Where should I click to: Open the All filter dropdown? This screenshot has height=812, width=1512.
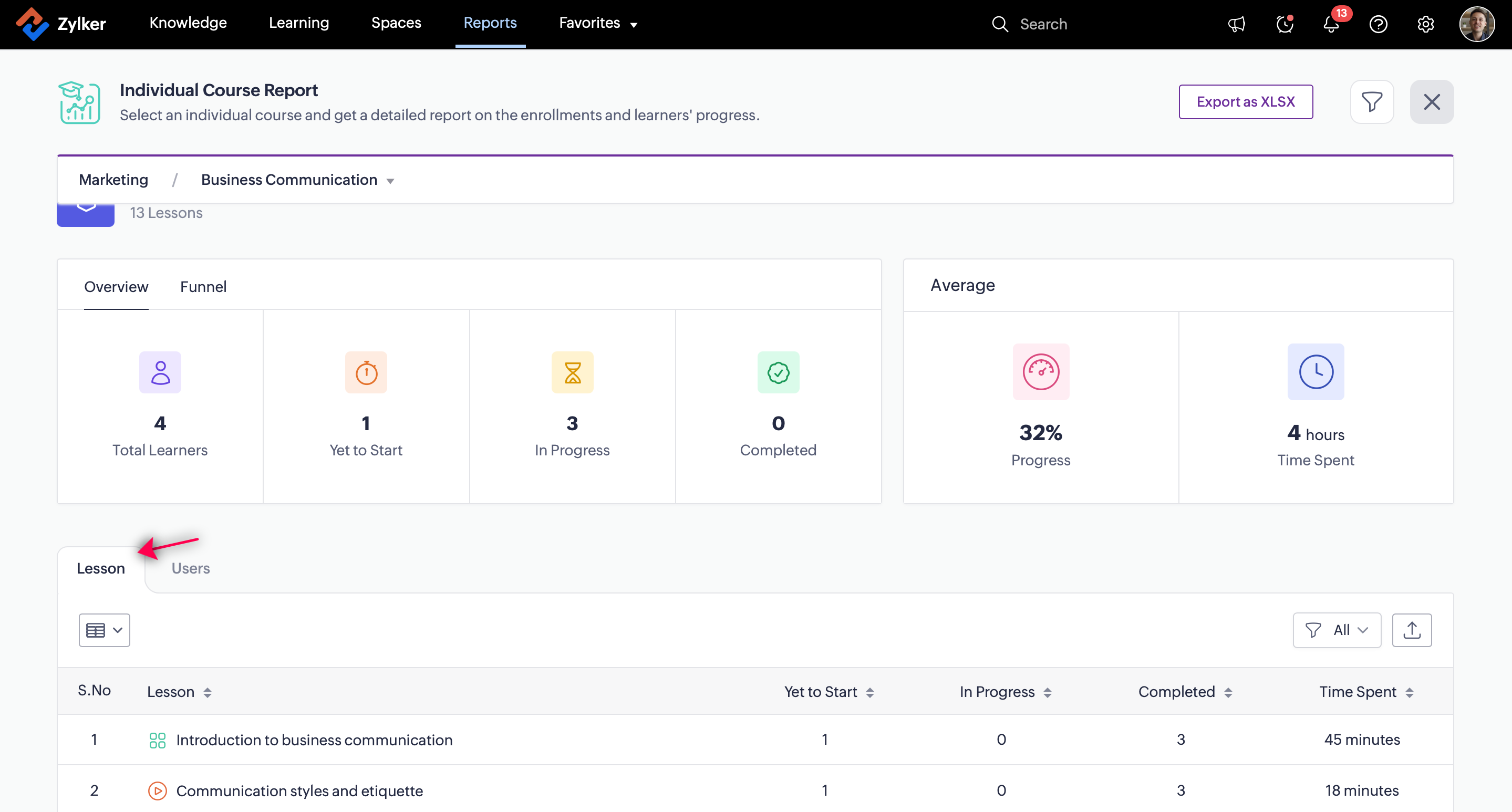[1337, 630]
